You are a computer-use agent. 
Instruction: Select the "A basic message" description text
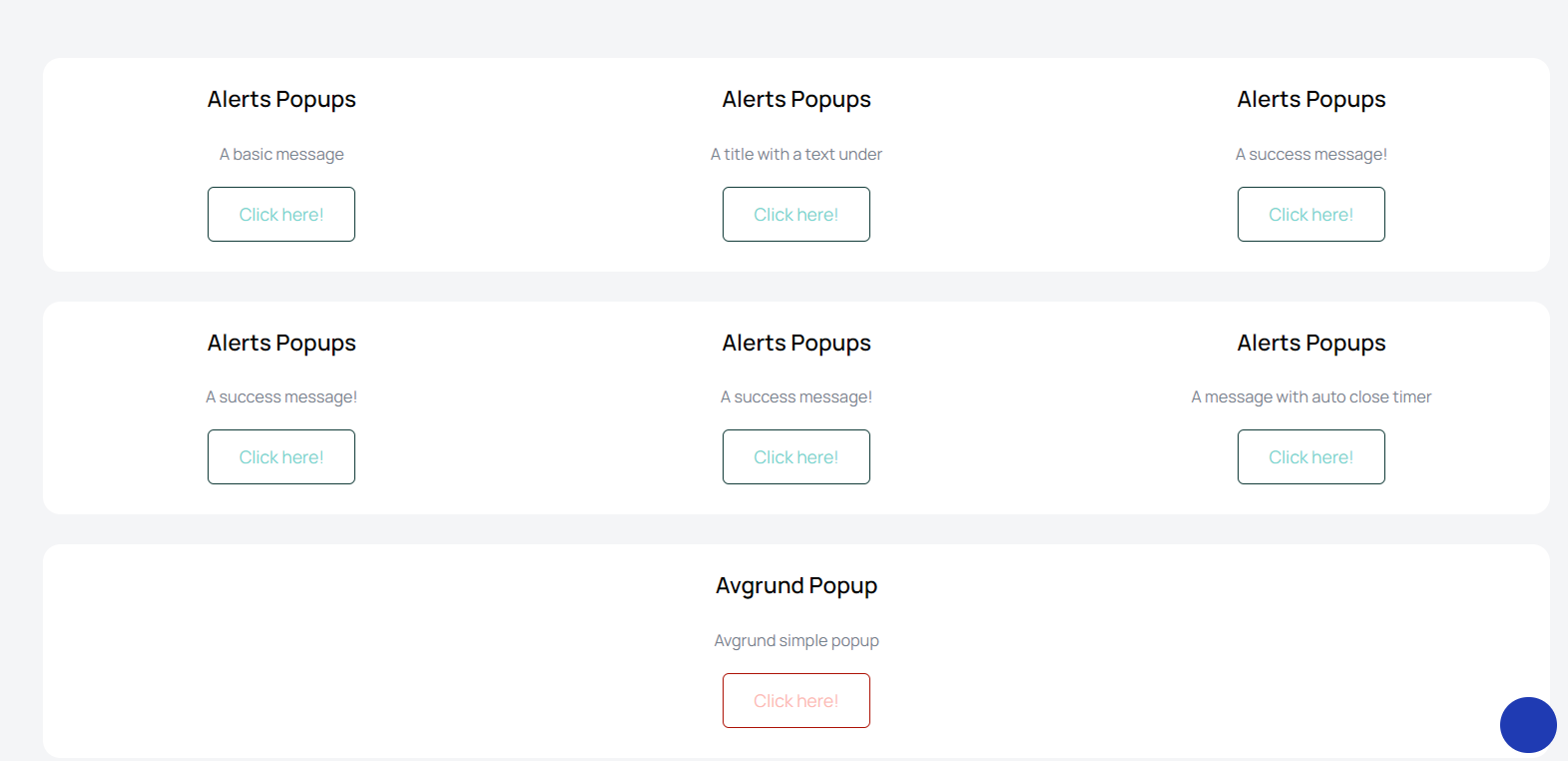281,155
